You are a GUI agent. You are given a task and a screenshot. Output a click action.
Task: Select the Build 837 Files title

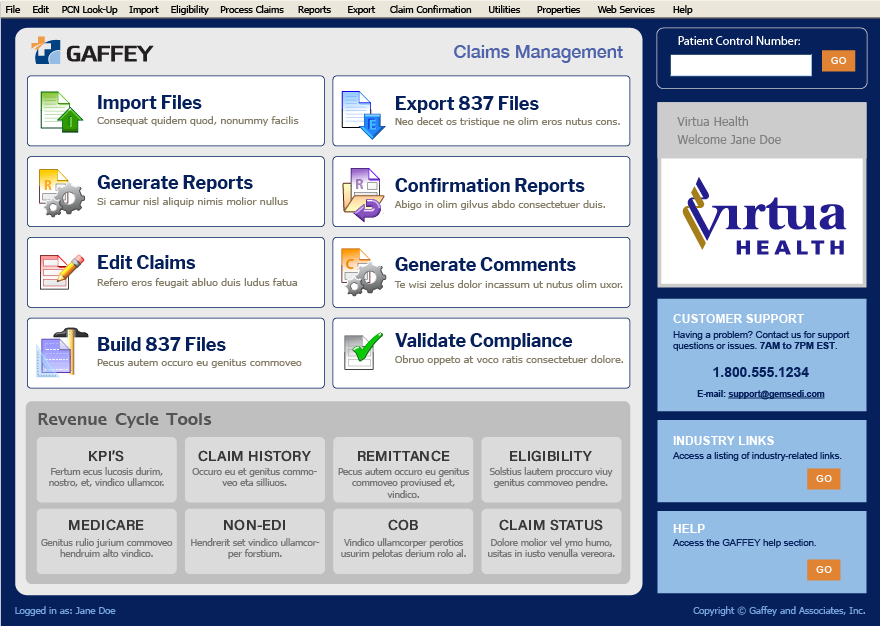(161, 344)
